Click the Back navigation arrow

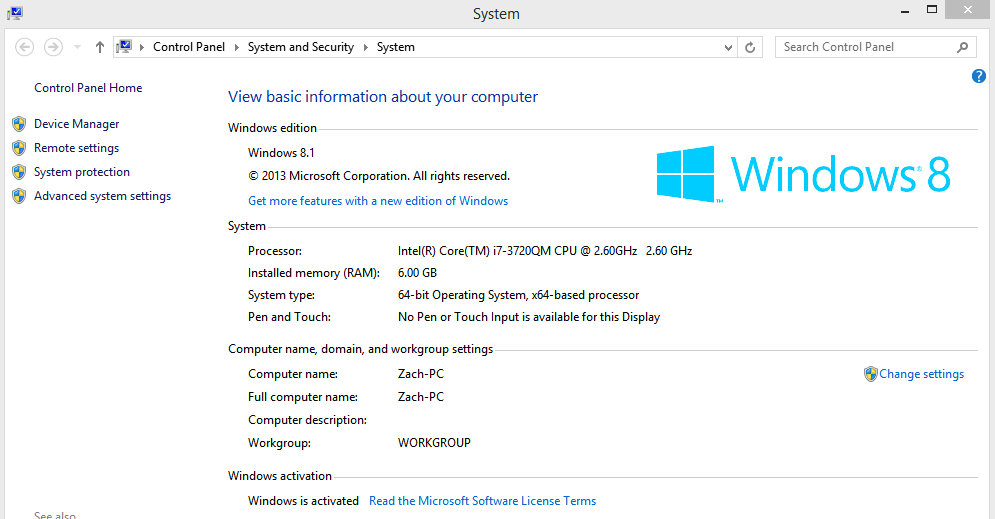pos(25,47)
